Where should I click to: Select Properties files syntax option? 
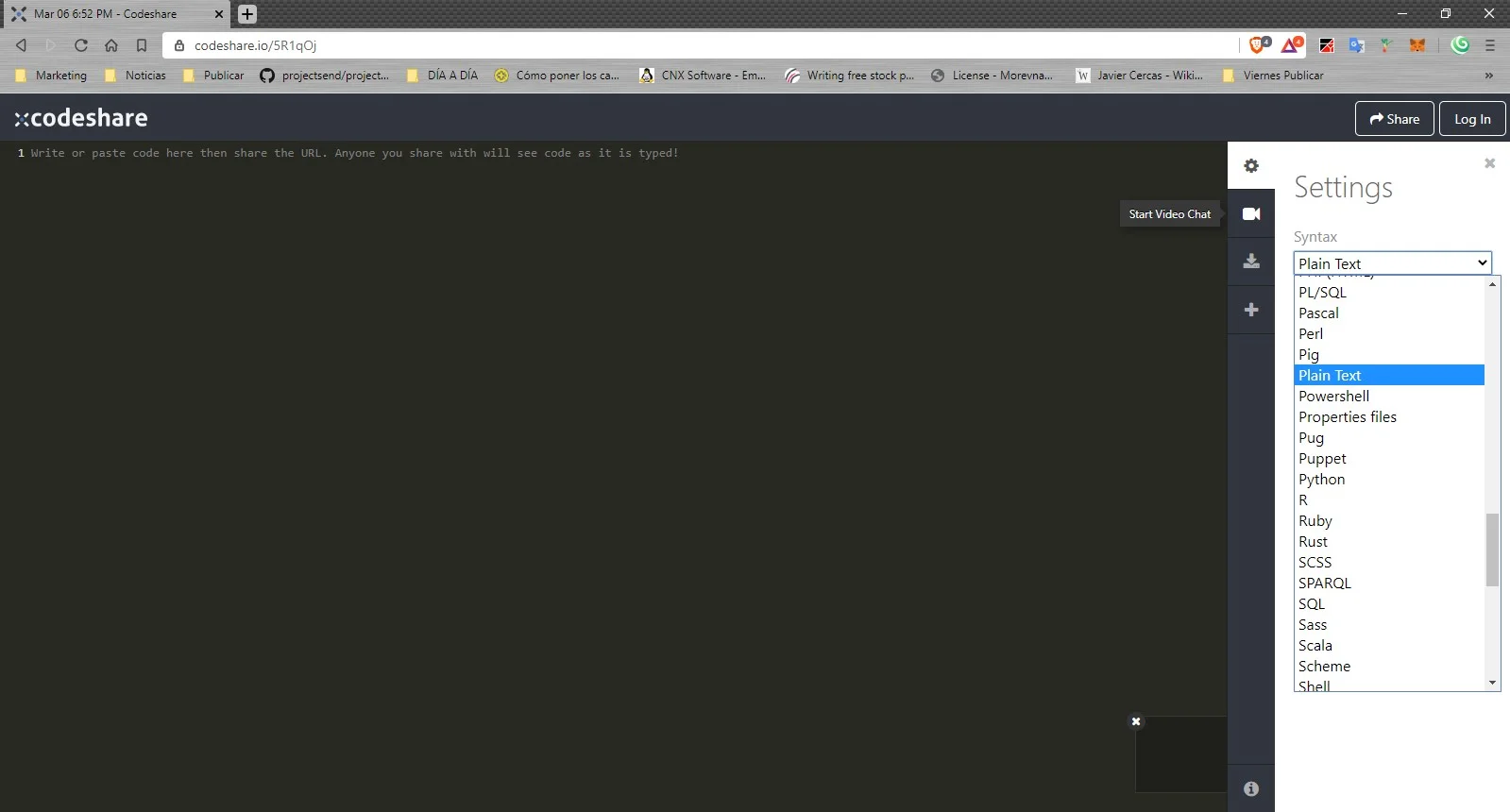click(x=1389, y=417)
